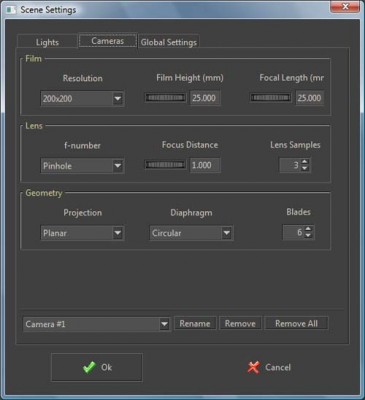Open the Global Settings tab
365x400 pixels.
[x=168, y=42]
